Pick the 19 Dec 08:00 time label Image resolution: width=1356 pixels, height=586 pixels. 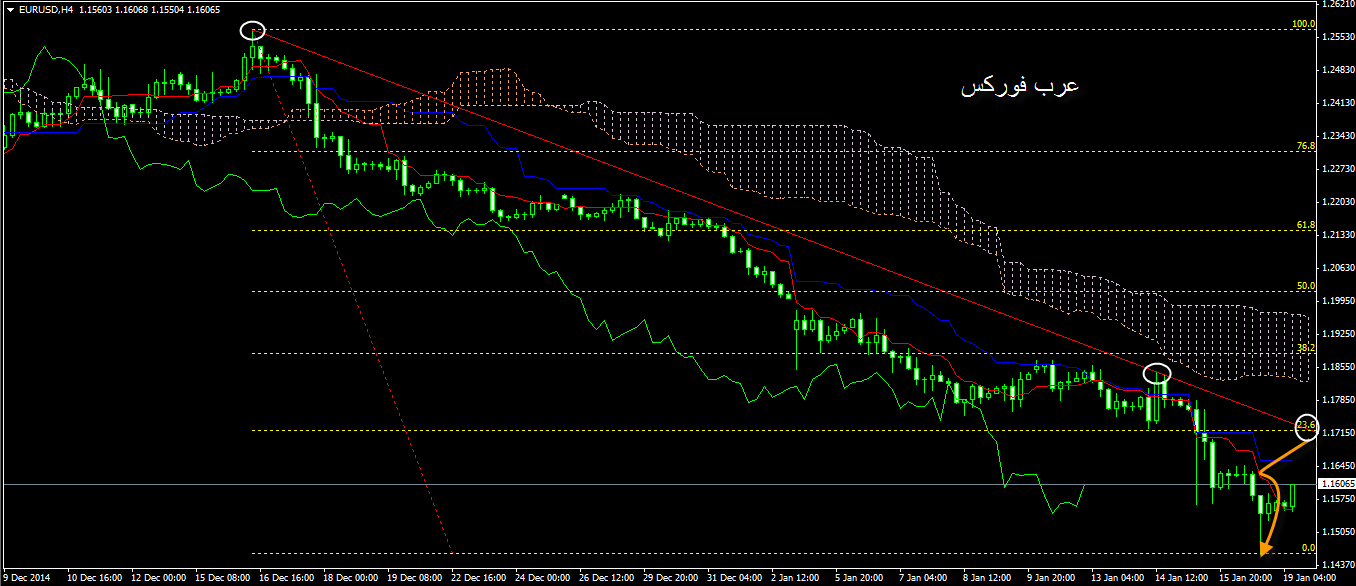click(414, 578)
